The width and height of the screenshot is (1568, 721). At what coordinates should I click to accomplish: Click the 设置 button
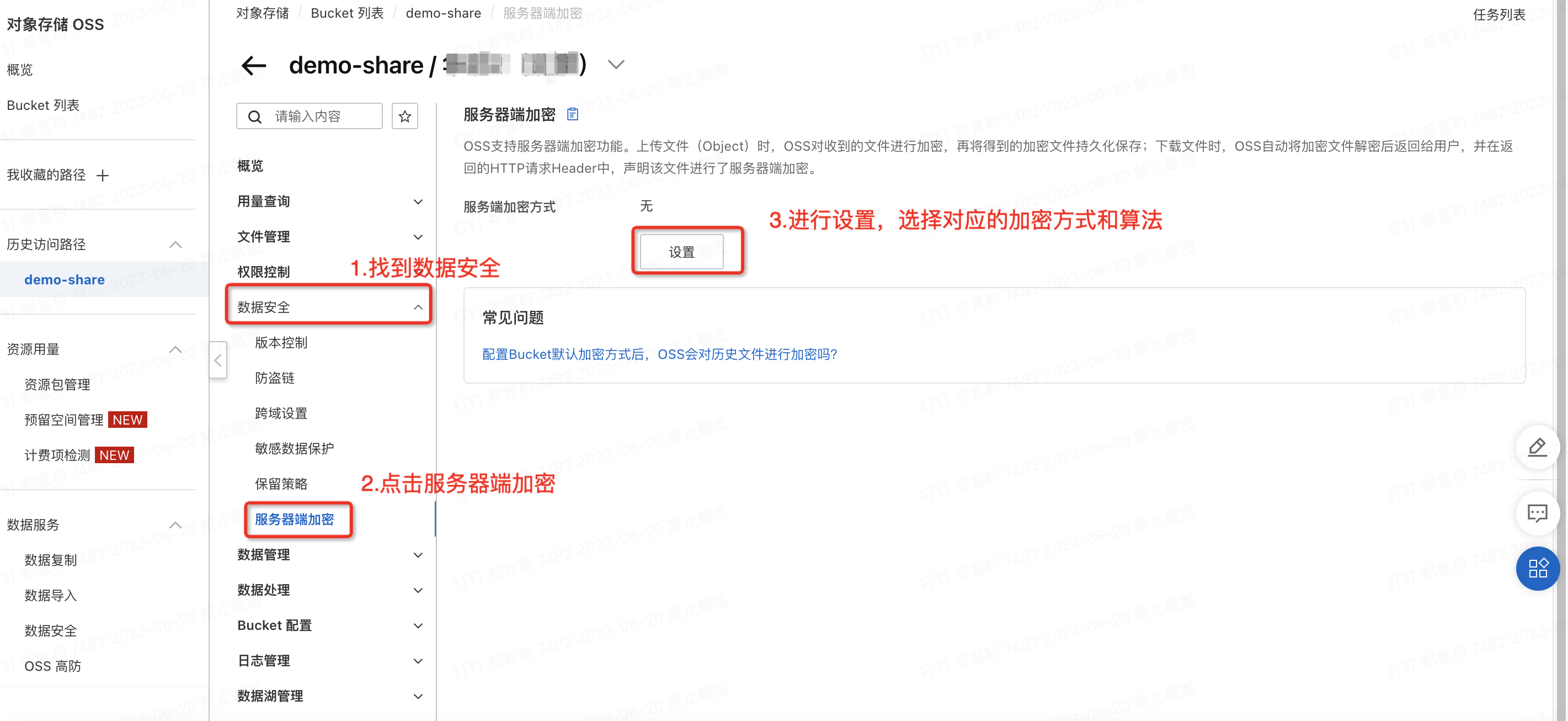coord(681,252)
